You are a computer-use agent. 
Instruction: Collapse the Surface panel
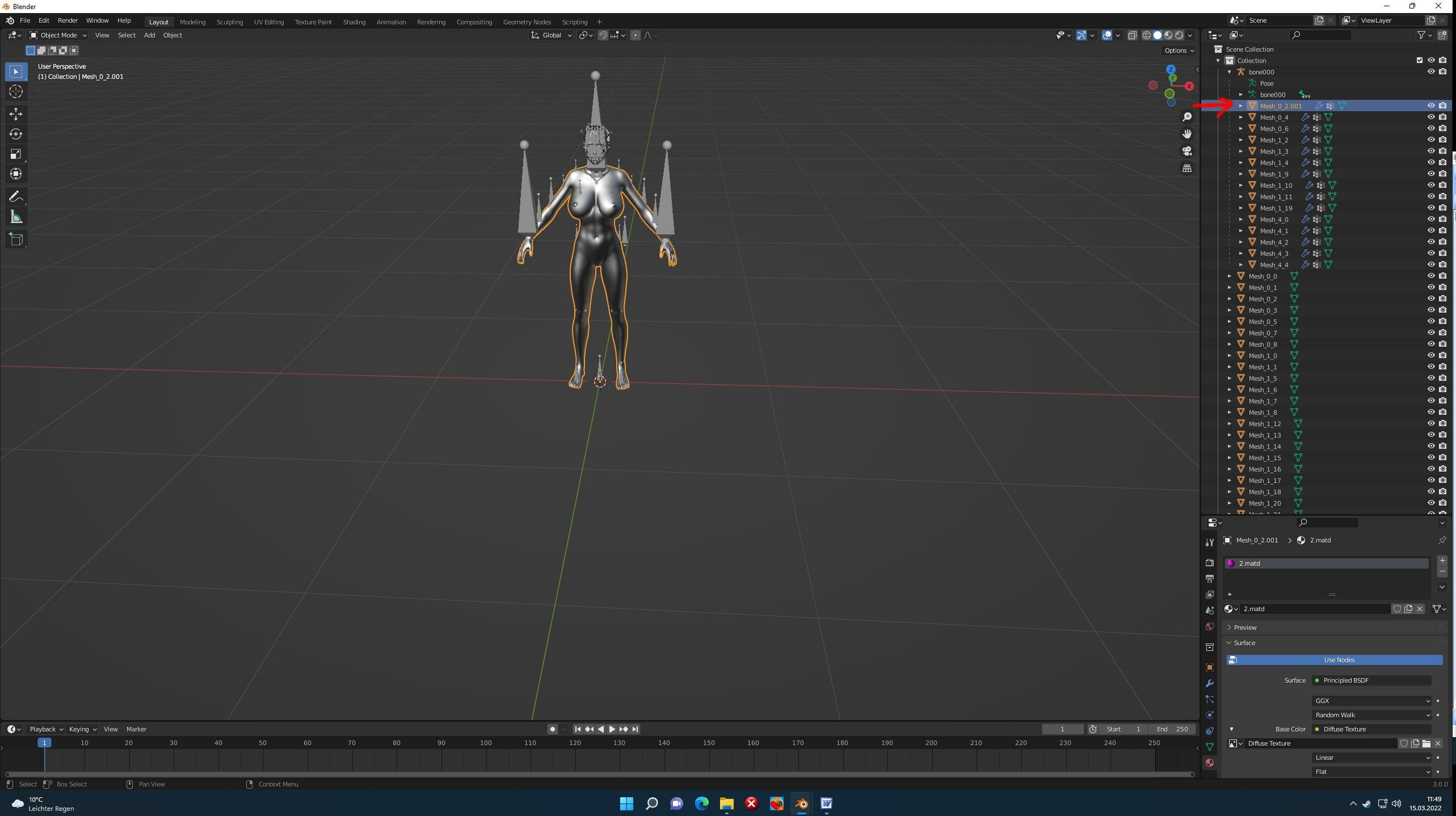[1244, 643]
